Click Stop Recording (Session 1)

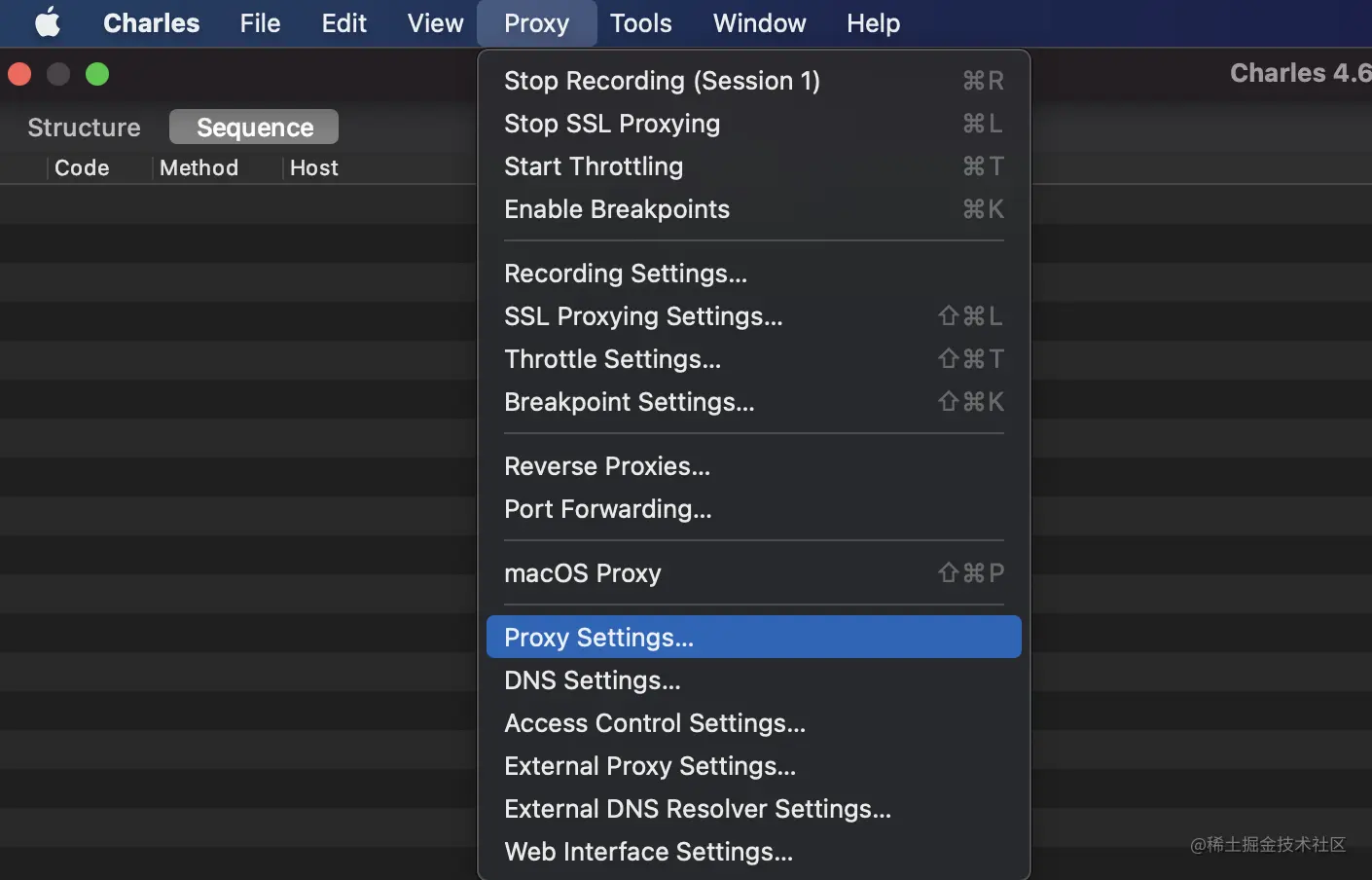[x=662, y=81]
